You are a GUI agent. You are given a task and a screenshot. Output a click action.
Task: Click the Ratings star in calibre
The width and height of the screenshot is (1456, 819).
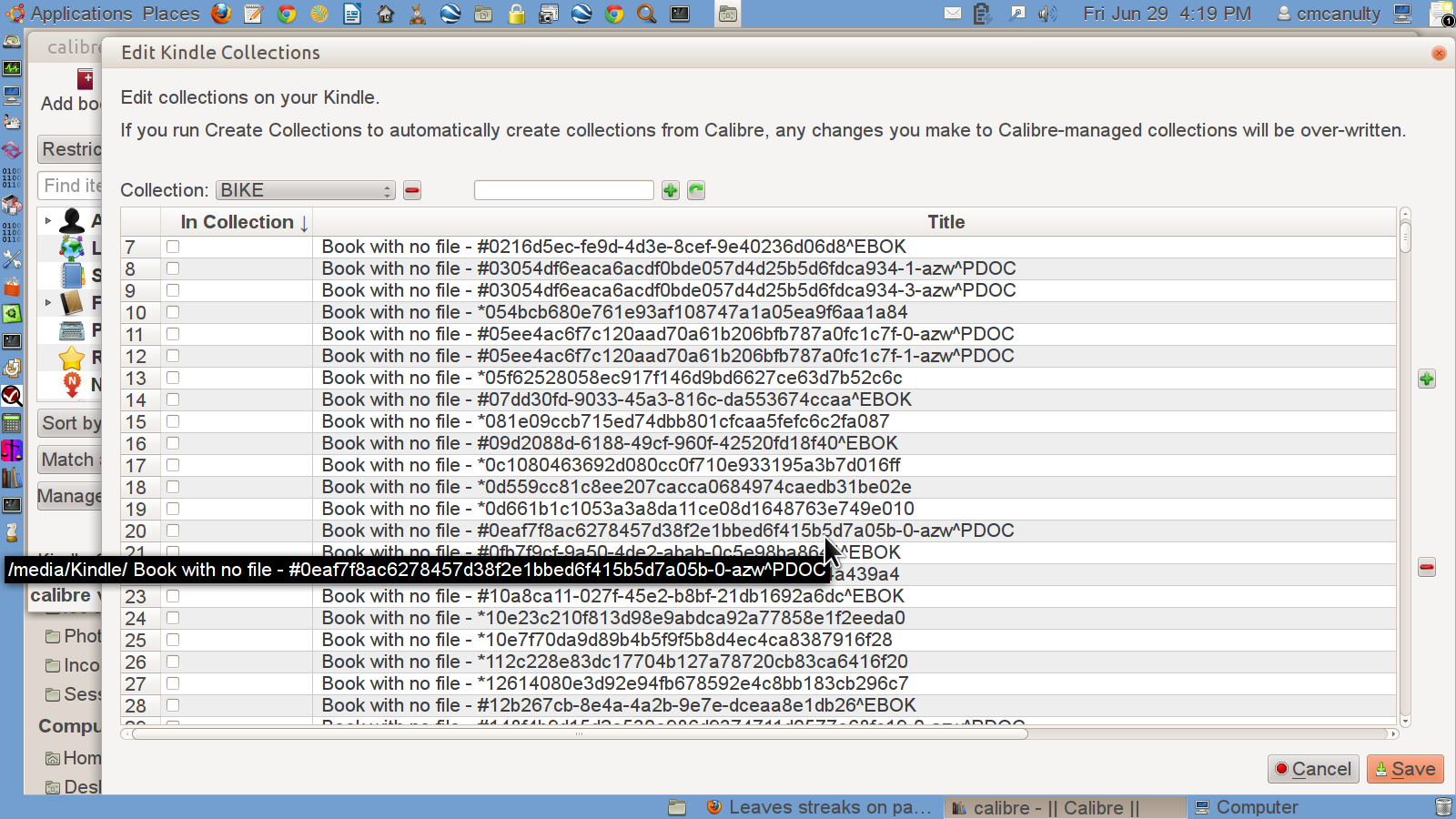pos(72,358)
